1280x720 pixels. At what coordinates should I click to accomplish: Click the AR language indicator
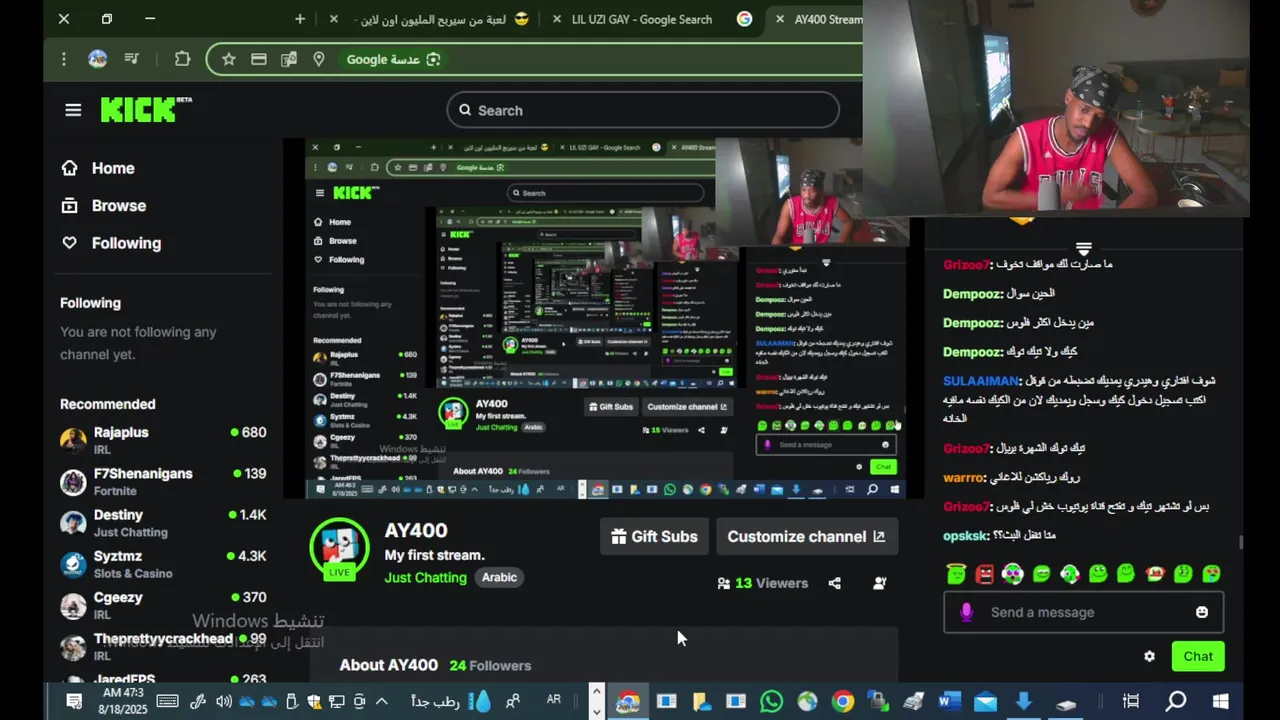click(x=554, y=700)
